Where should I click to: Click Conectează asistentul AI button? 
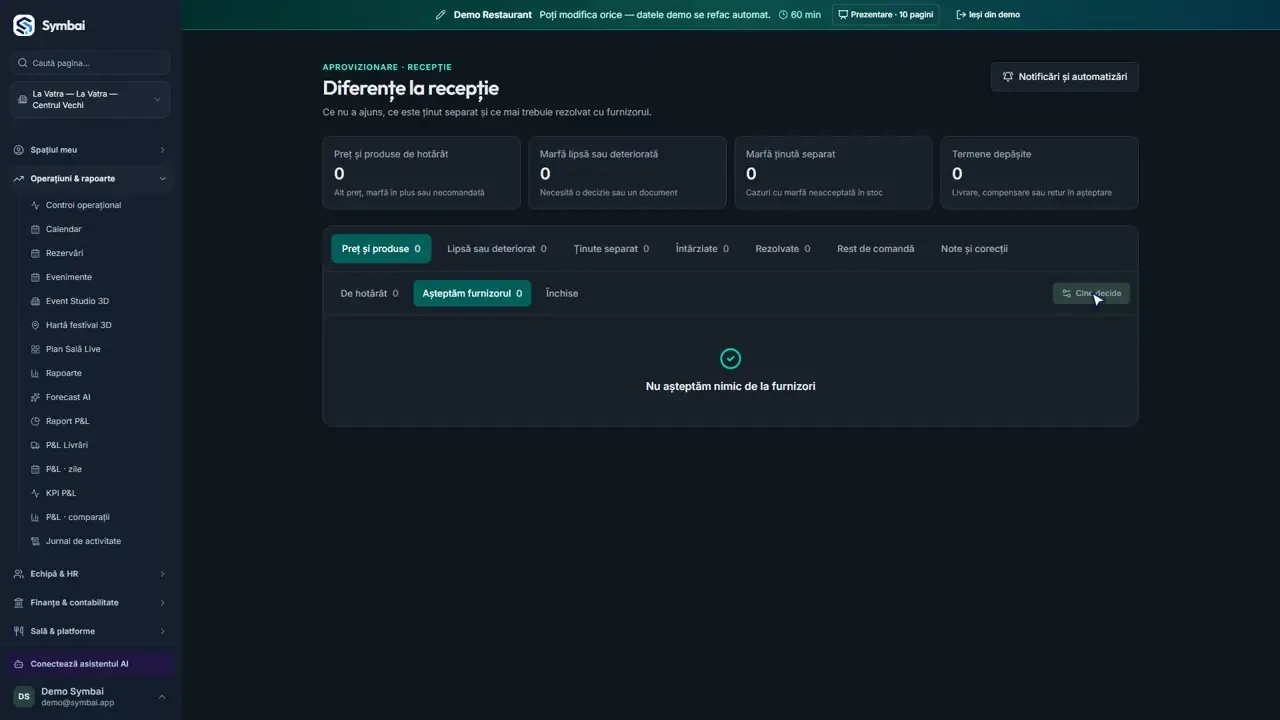(x=90, y=664)
